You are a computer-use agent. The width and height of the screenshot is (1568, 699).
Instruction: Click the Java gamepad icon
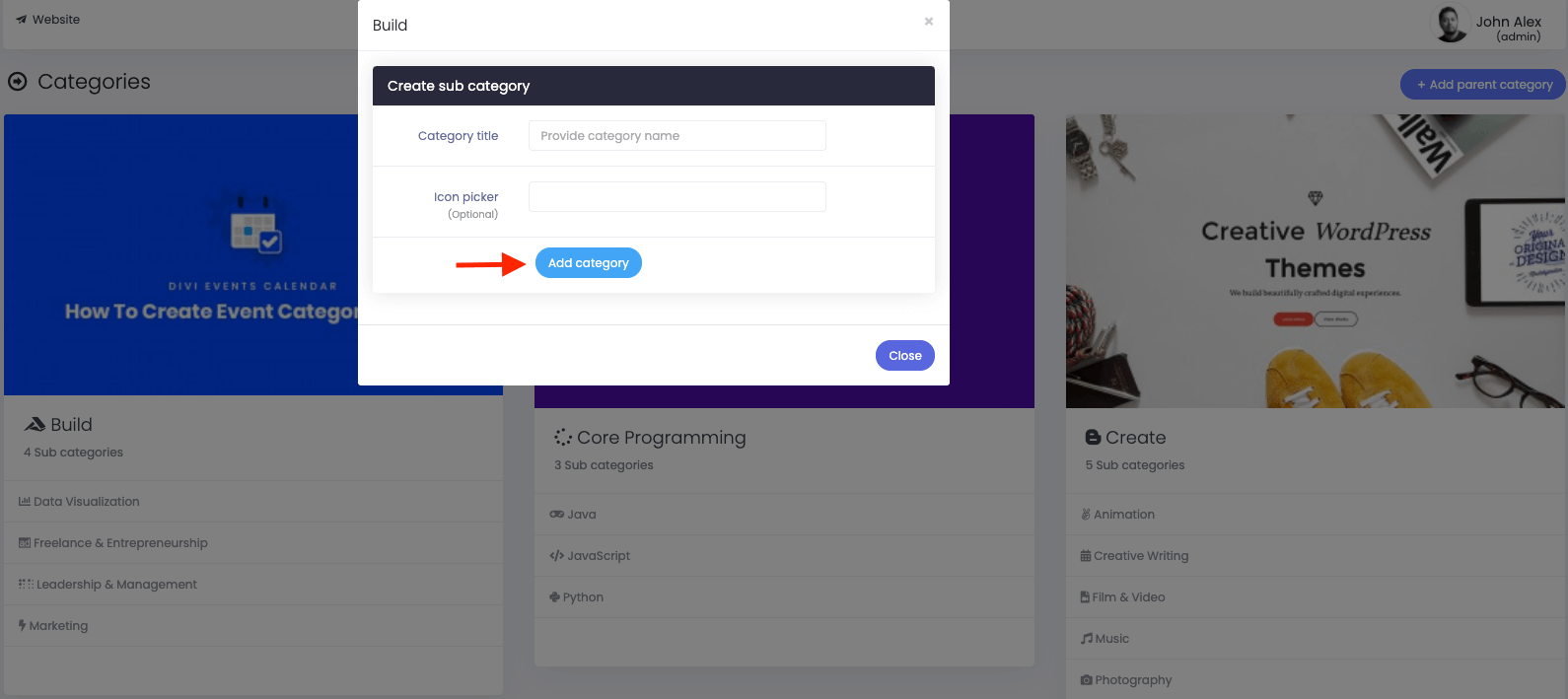(x=557, y=515)
